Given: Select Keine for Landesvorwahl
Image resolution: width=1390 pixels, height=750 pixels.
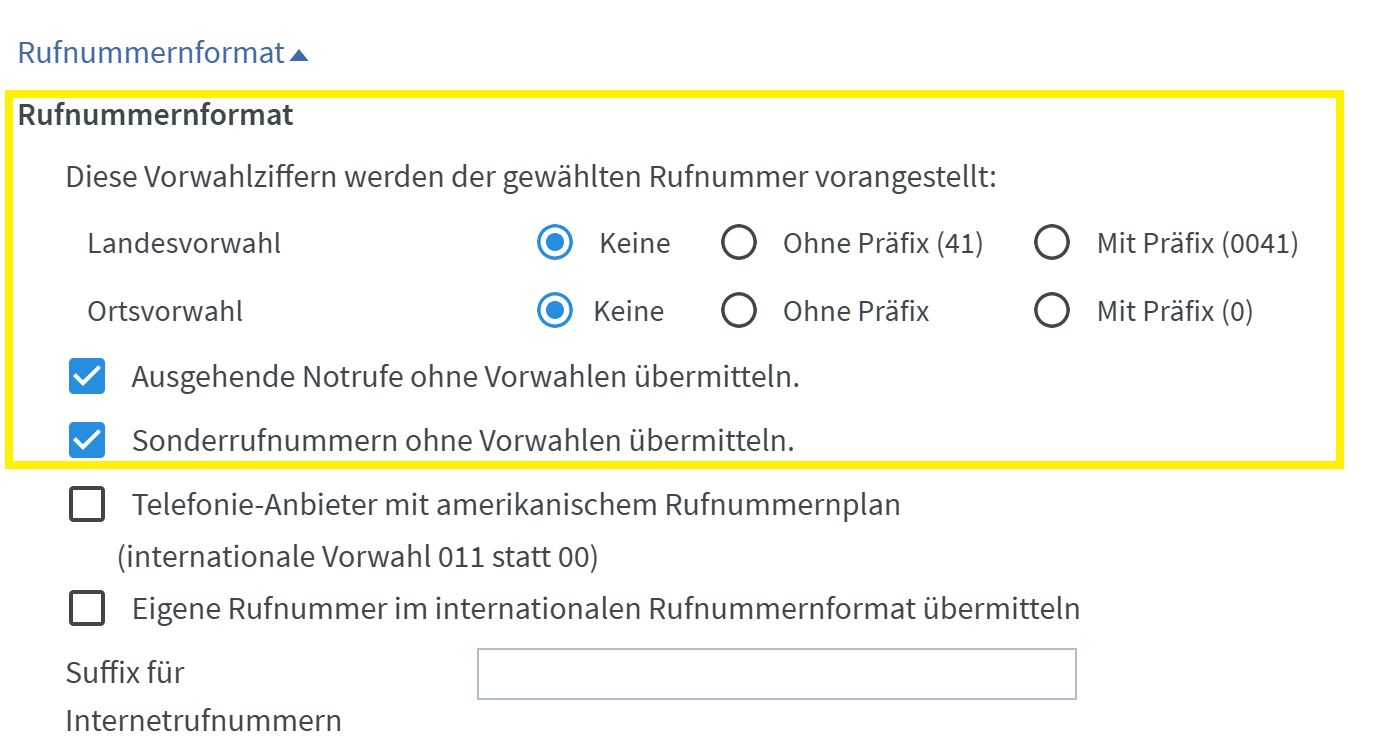Looking at the screenshot, I should 555,243.
